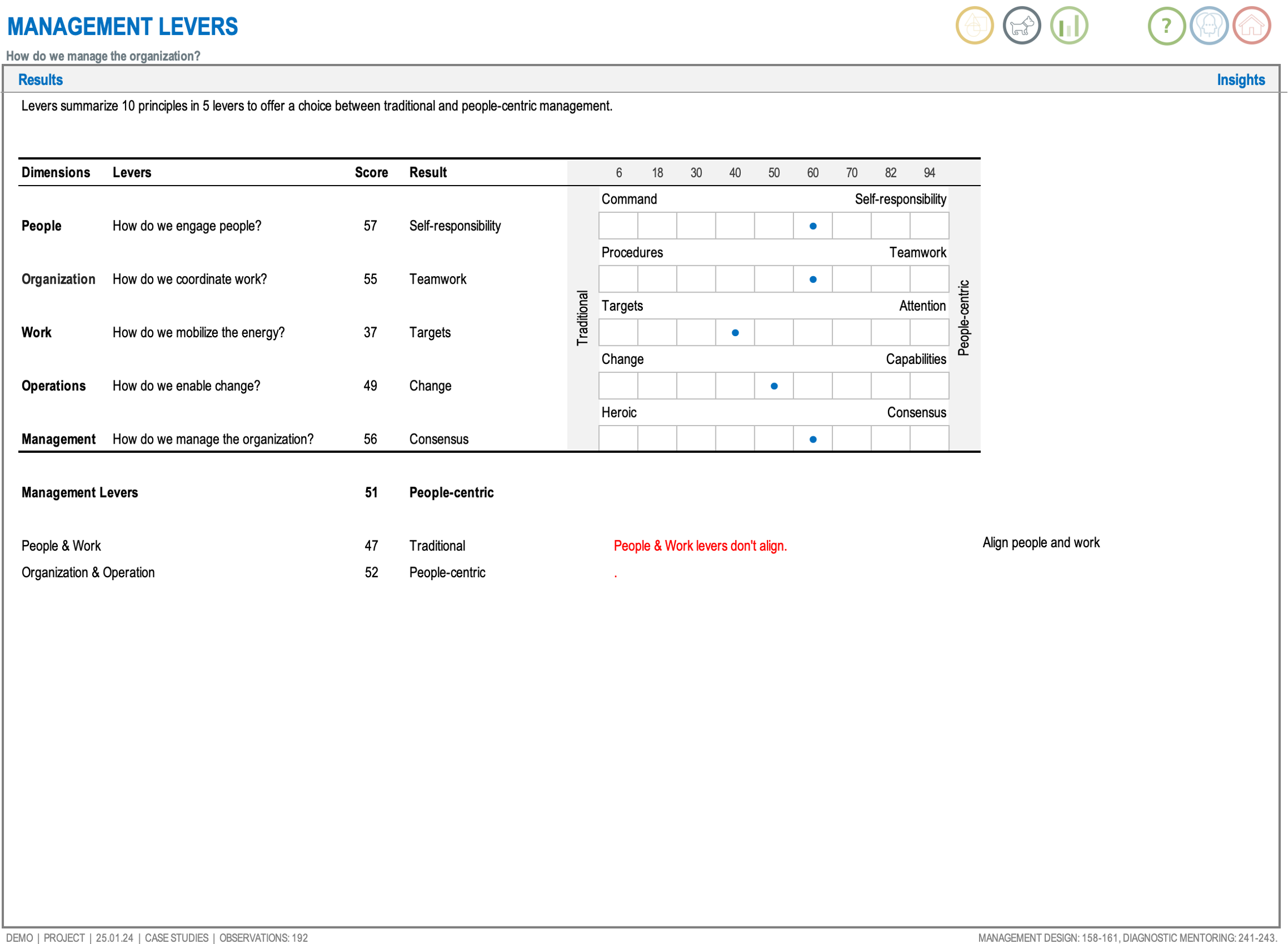Screen dimensions: 1288x944
Task: Click the People & Work row label
Action: 61,546
